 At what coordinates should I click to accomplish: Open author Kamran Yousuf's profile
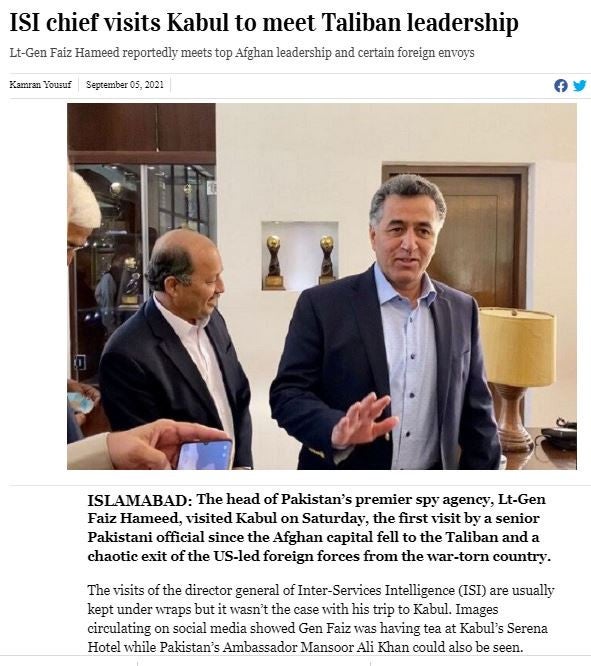click(x=40, y=85)
